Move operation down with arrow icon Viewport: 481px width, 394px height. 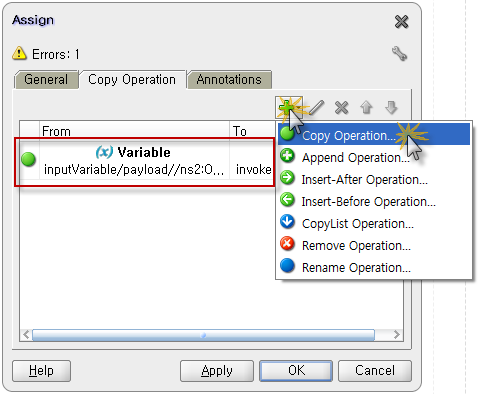click(x=391, y=108)
